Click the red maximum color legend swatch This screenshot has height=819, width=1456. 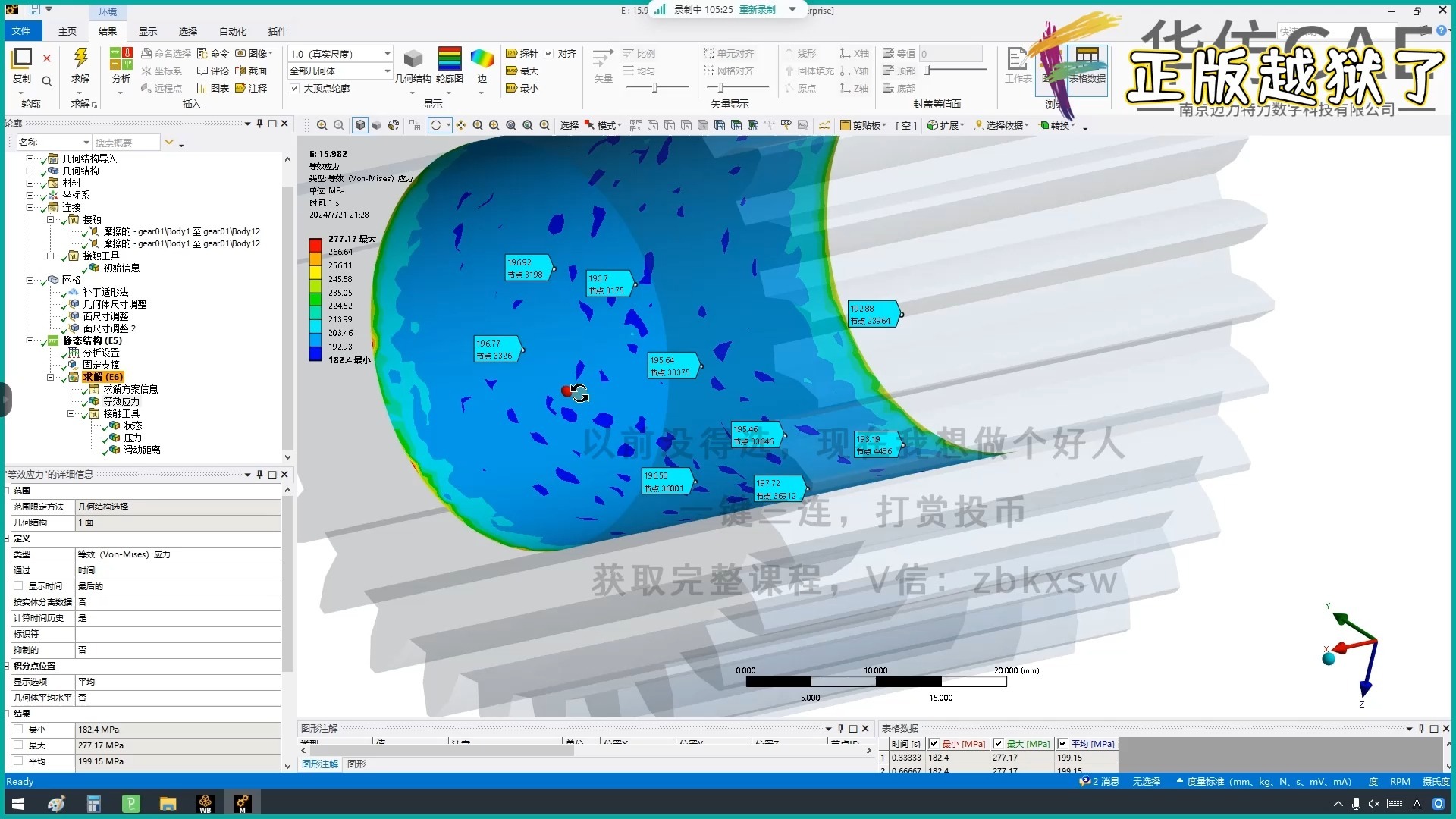point(315,245)
